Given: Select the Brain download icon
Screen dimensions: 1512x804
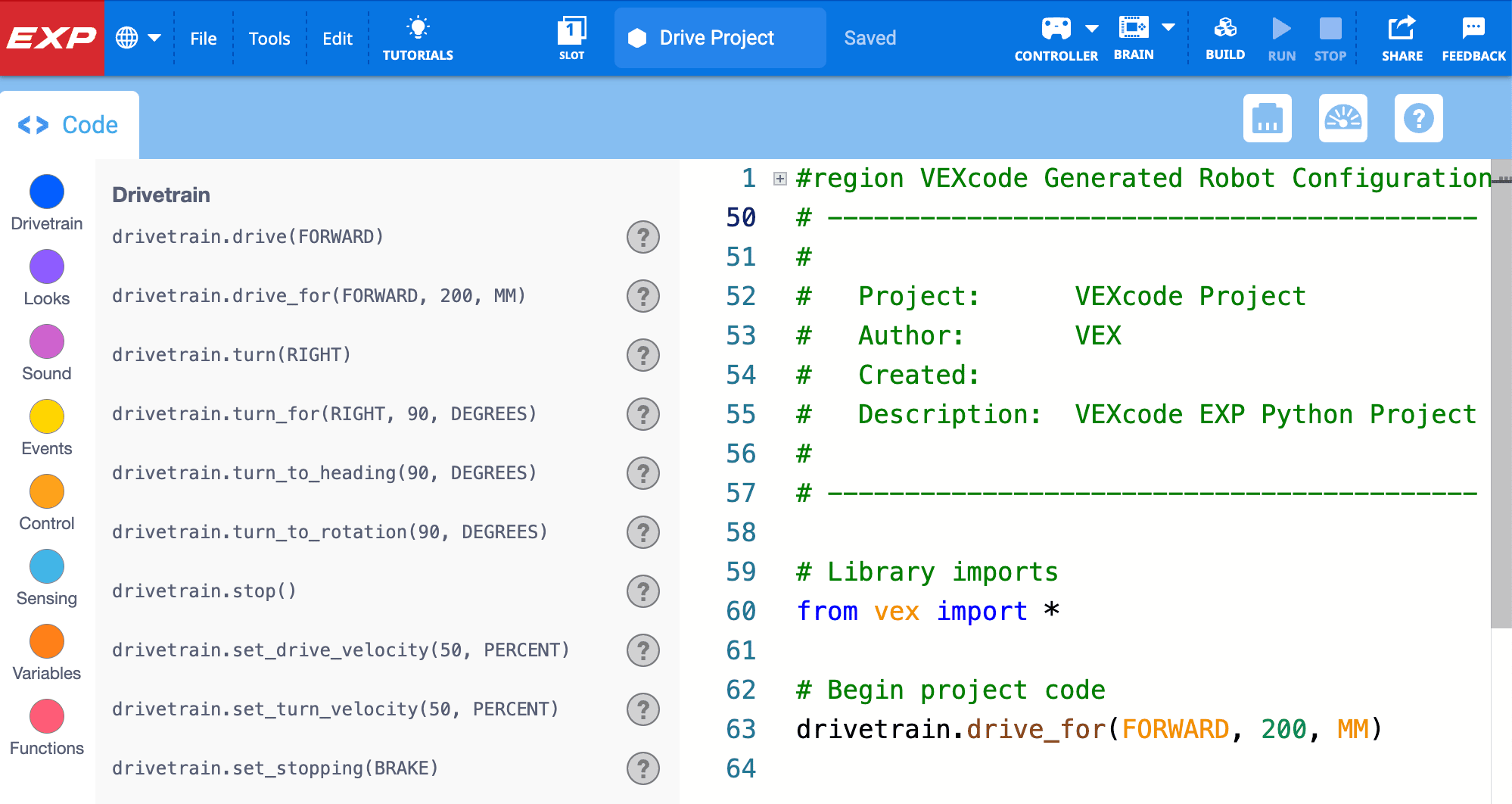Looking at the screenshot, I should (x=1132, y=29).
